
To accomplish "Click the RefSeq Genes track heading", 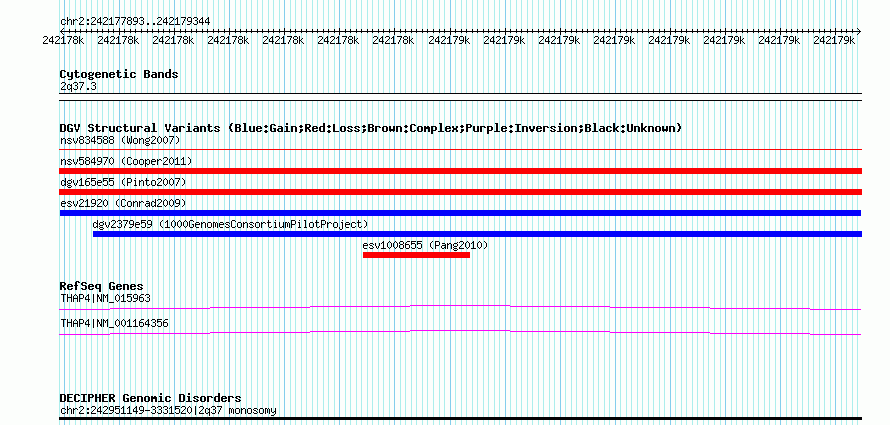I will tap(102, 286).
